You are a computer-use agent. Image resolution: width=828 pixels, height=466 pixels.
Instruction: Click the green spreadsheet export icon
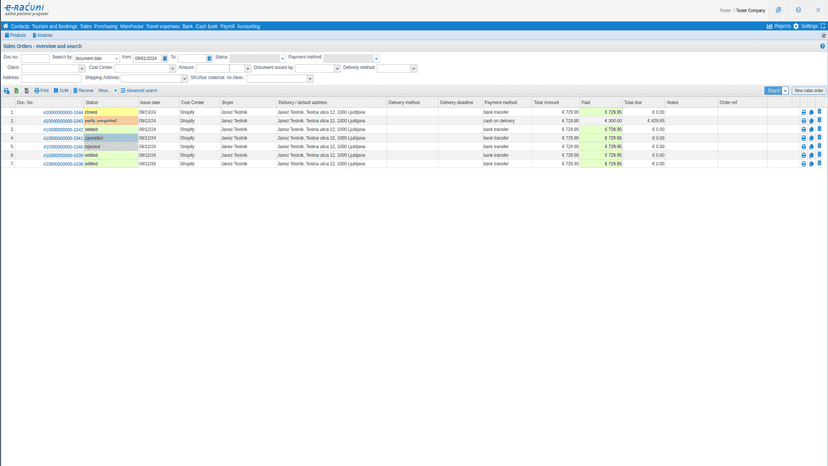coord(16,91)
